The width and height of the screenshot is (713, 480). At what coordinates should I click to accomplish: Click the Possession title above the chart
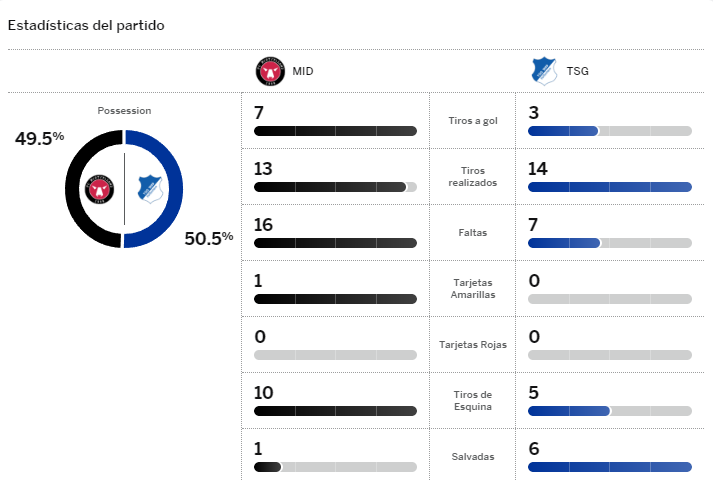124,111
